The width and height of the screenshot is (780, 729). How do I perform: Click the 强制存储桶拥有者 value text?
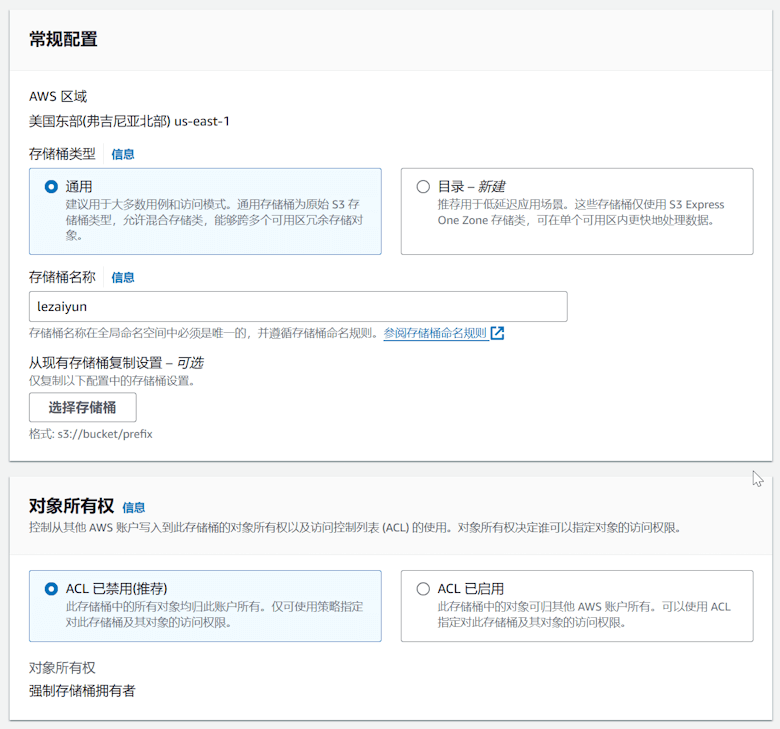[x=82, y=690]
